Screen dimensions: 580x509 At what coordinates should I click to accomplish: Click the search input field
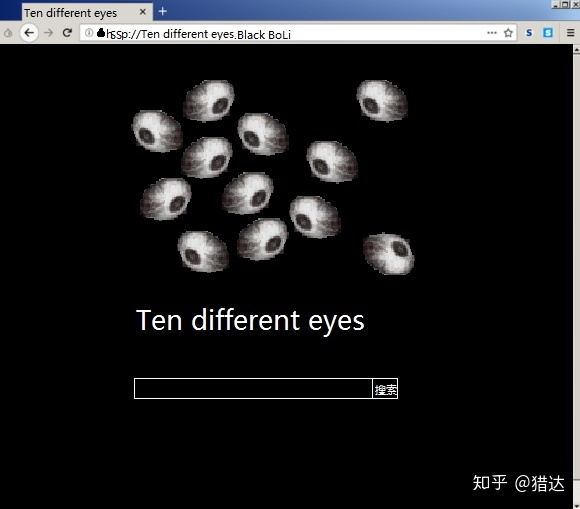(x=253, y=388)
